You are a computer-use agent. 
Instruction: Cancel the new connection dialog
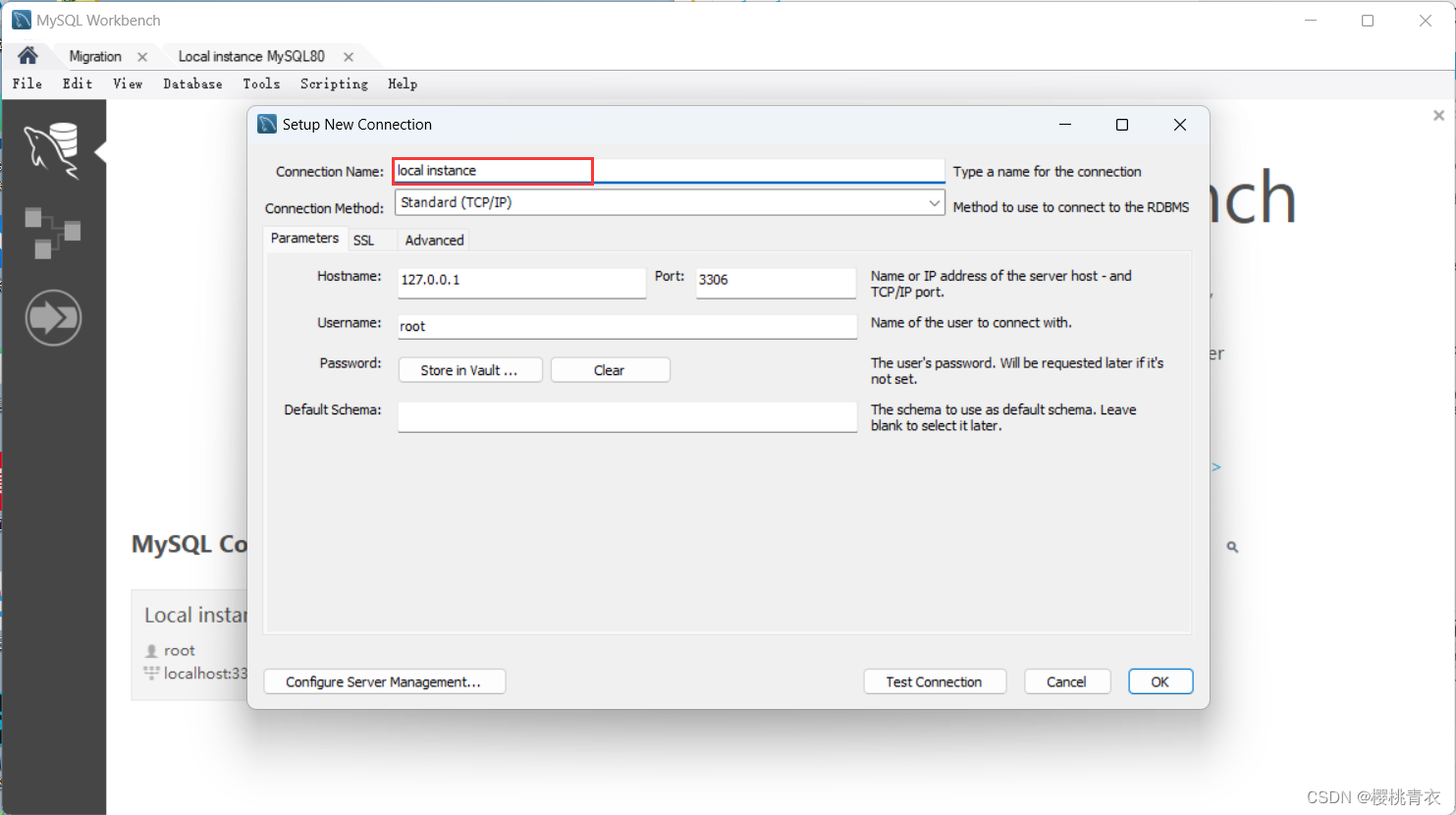click(x=1067, y=681)
